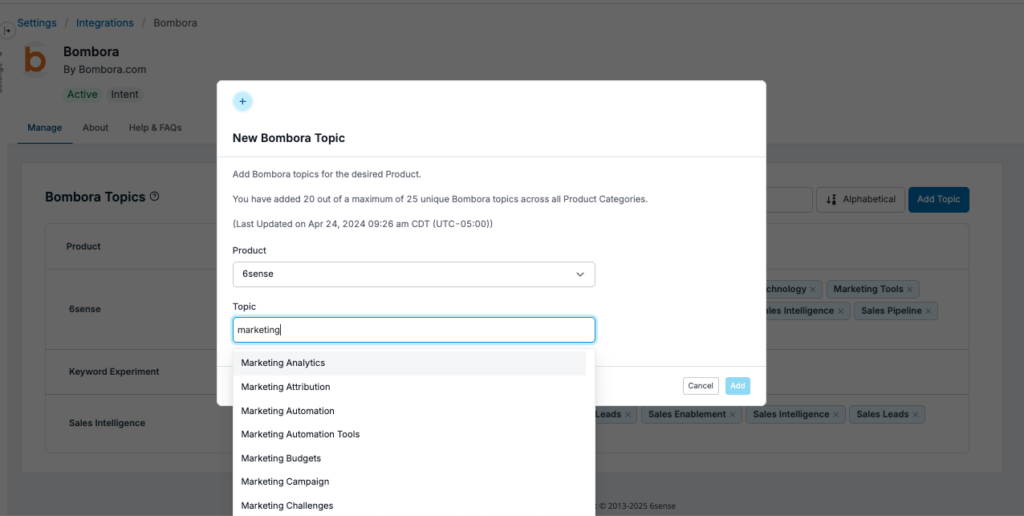Toggle the Alphabetical sort button
The height and width of the screenshot is (516, 1024).
[861, 199]
